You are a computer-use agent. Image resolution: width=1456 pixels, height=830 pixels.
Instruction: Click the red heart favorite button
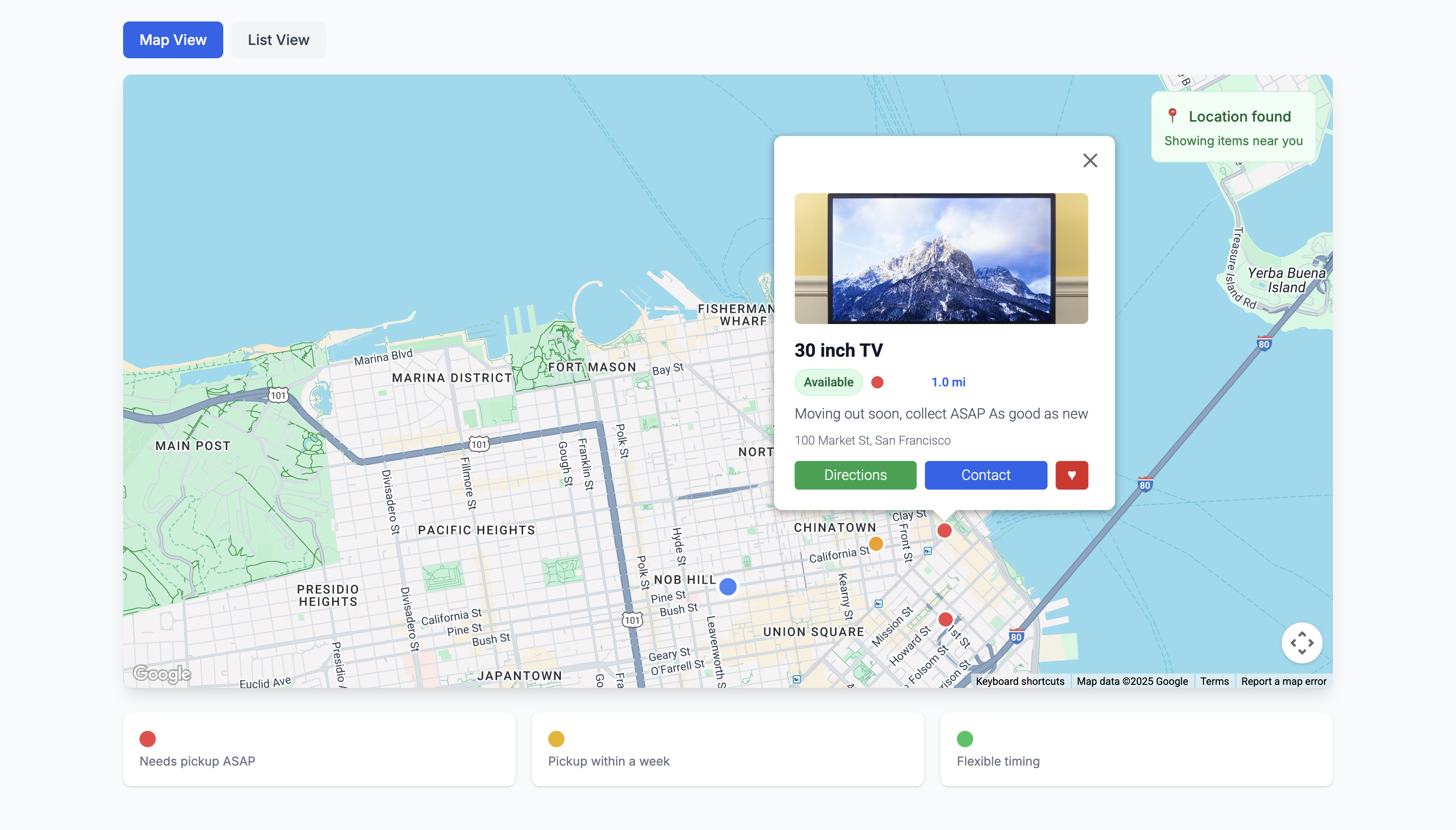click(1071, 475)
